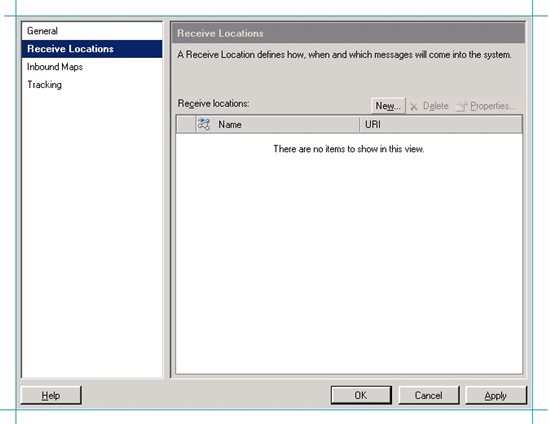Click the receive location icon column header

click(204, 124)
